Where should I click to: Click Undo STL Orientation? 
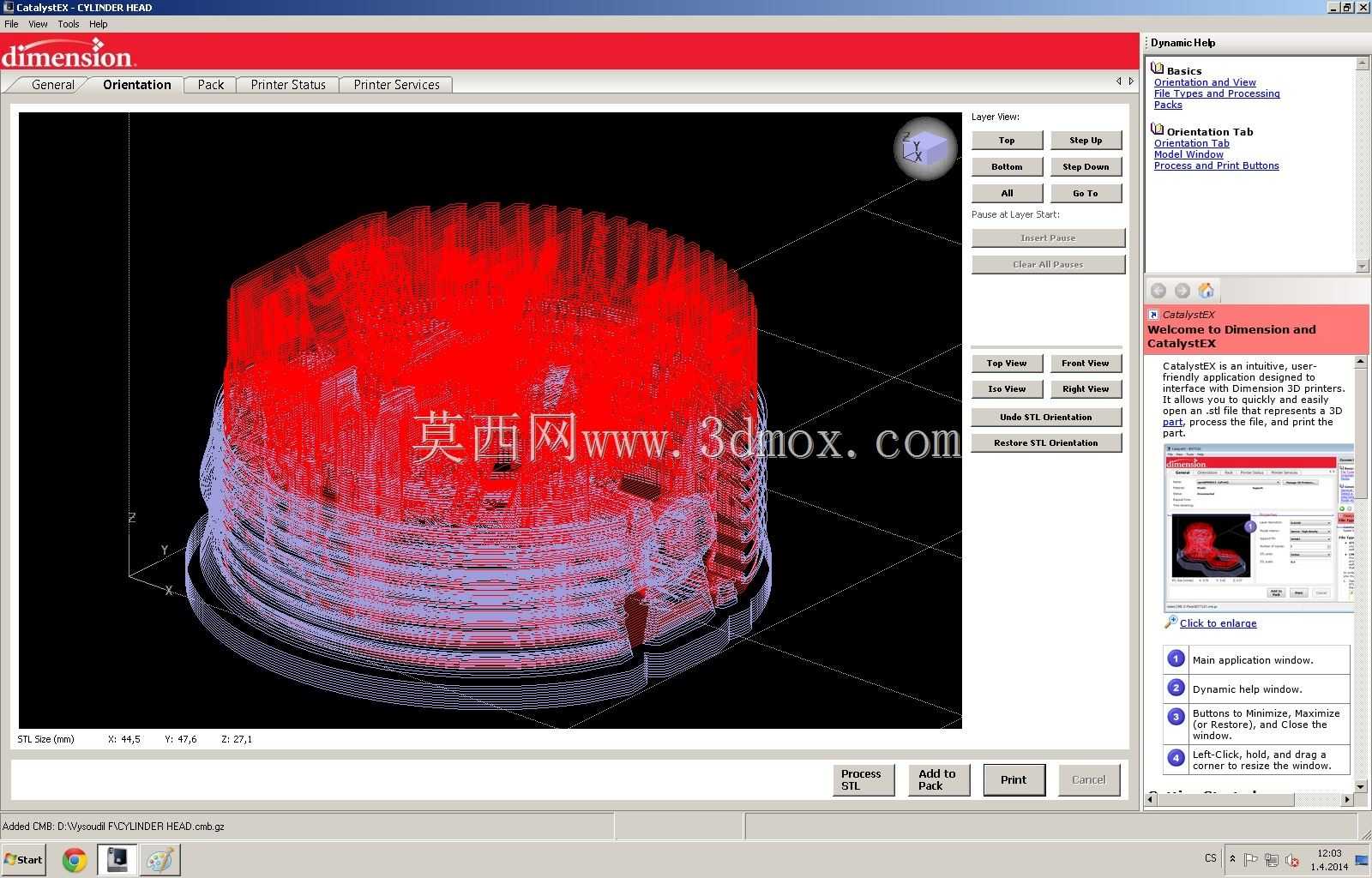1047,418
